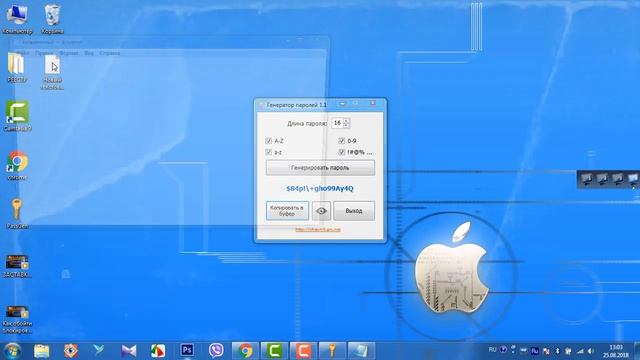Open the orange website link in generator window
This screenshot has height=360, width=640.
318,230
